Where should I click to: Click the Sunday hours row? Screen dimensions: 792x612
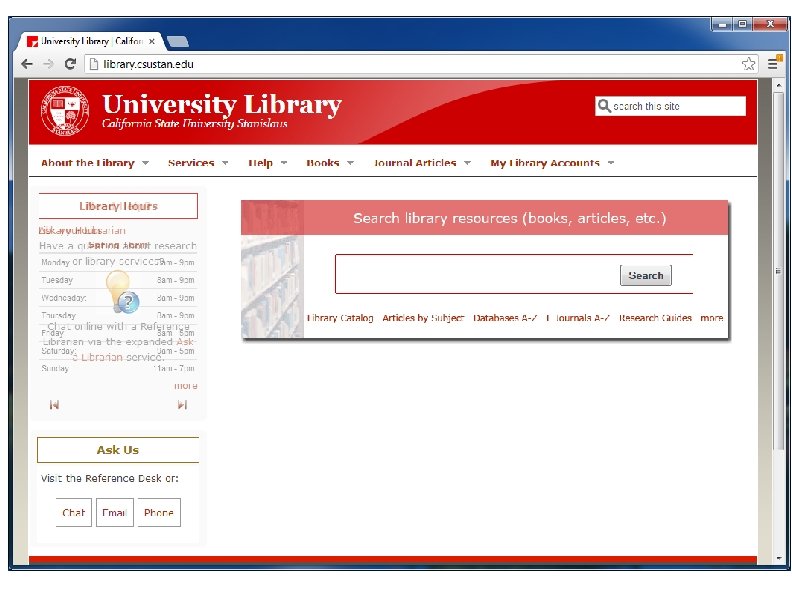click(118, 368)
